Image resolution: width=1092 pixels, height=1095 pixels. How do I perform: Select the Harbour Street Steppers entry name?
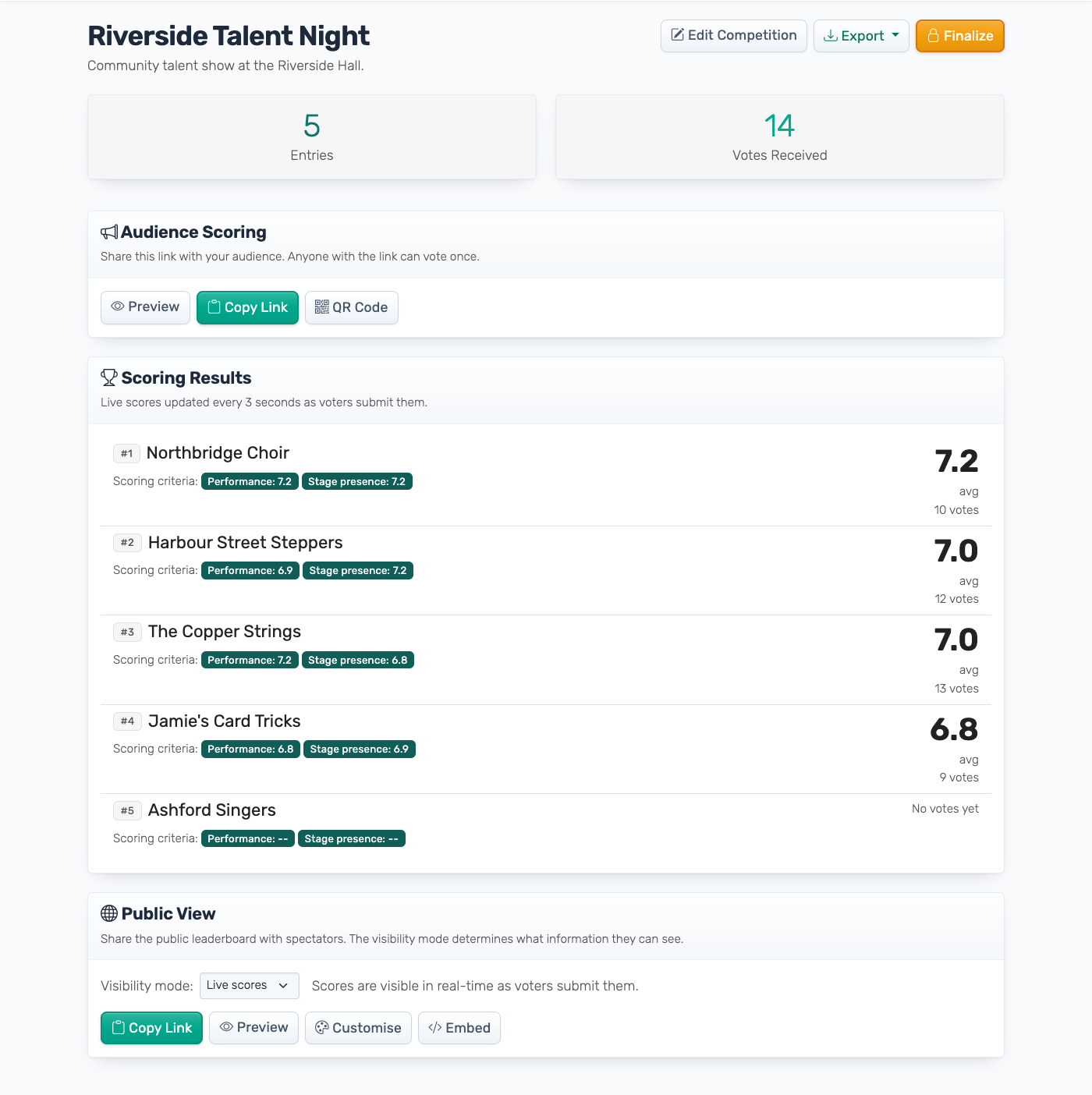pyautogui.click(x=246, y=543)
